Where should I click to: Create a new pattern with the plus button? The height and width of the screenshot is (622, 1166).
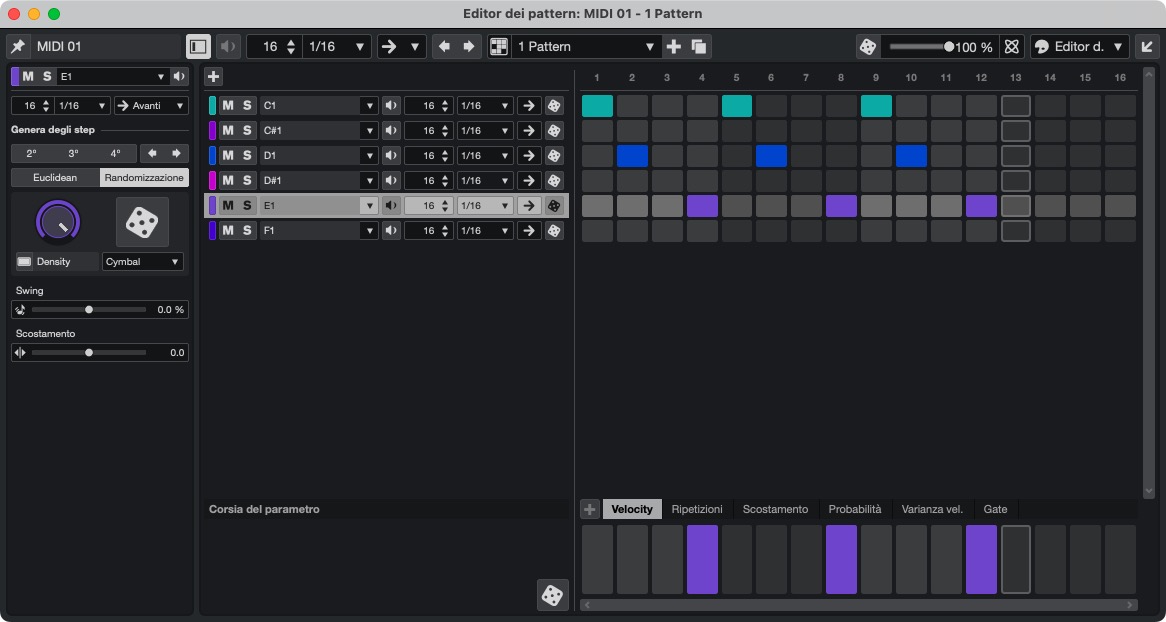676,46
